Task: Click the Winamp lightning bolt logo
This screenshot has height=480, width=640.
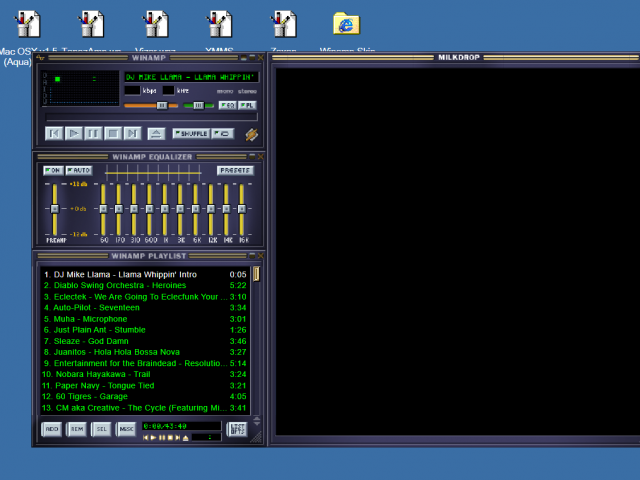Action: (x=251, y=134)
